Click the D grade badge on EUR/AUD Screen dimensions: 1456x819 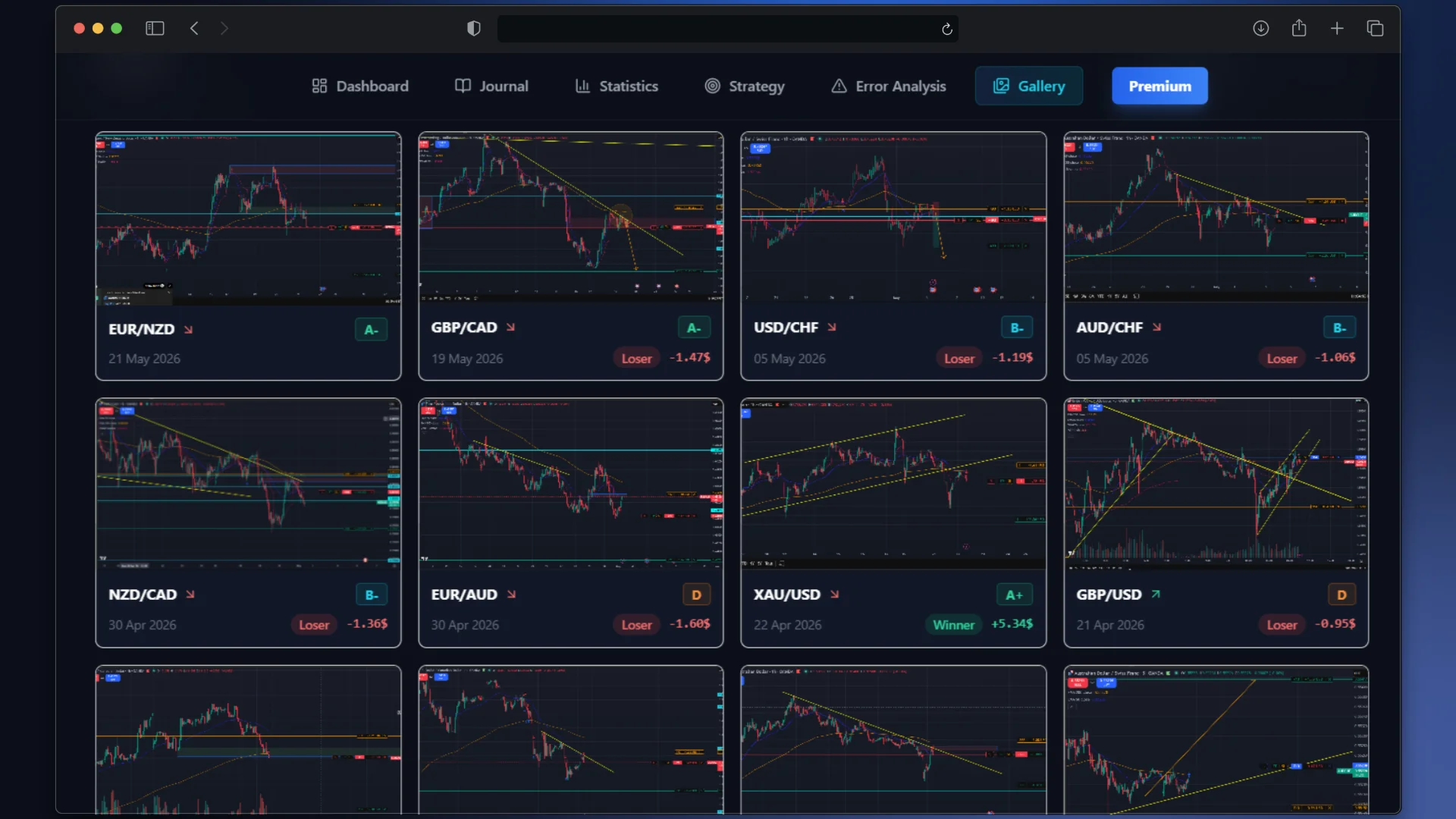(x=696, y=595)
